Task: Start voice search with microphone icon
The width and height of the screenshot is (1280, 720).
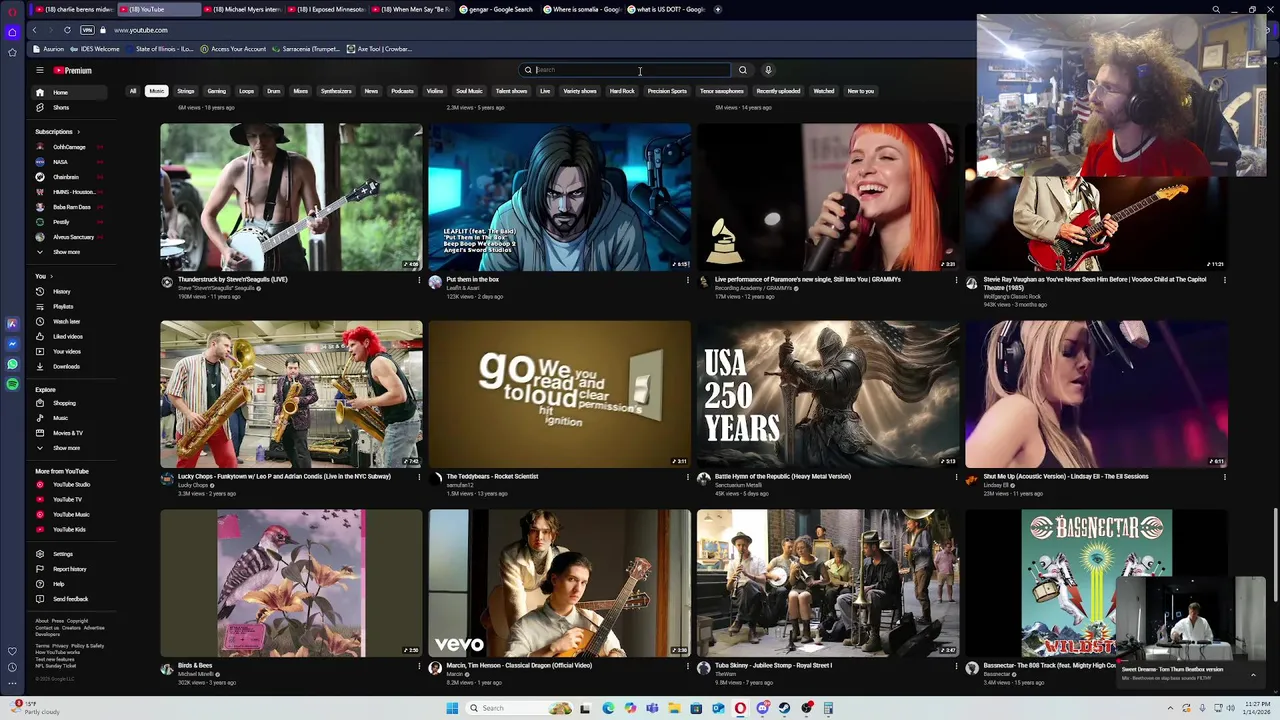Action: pos(768,70)
